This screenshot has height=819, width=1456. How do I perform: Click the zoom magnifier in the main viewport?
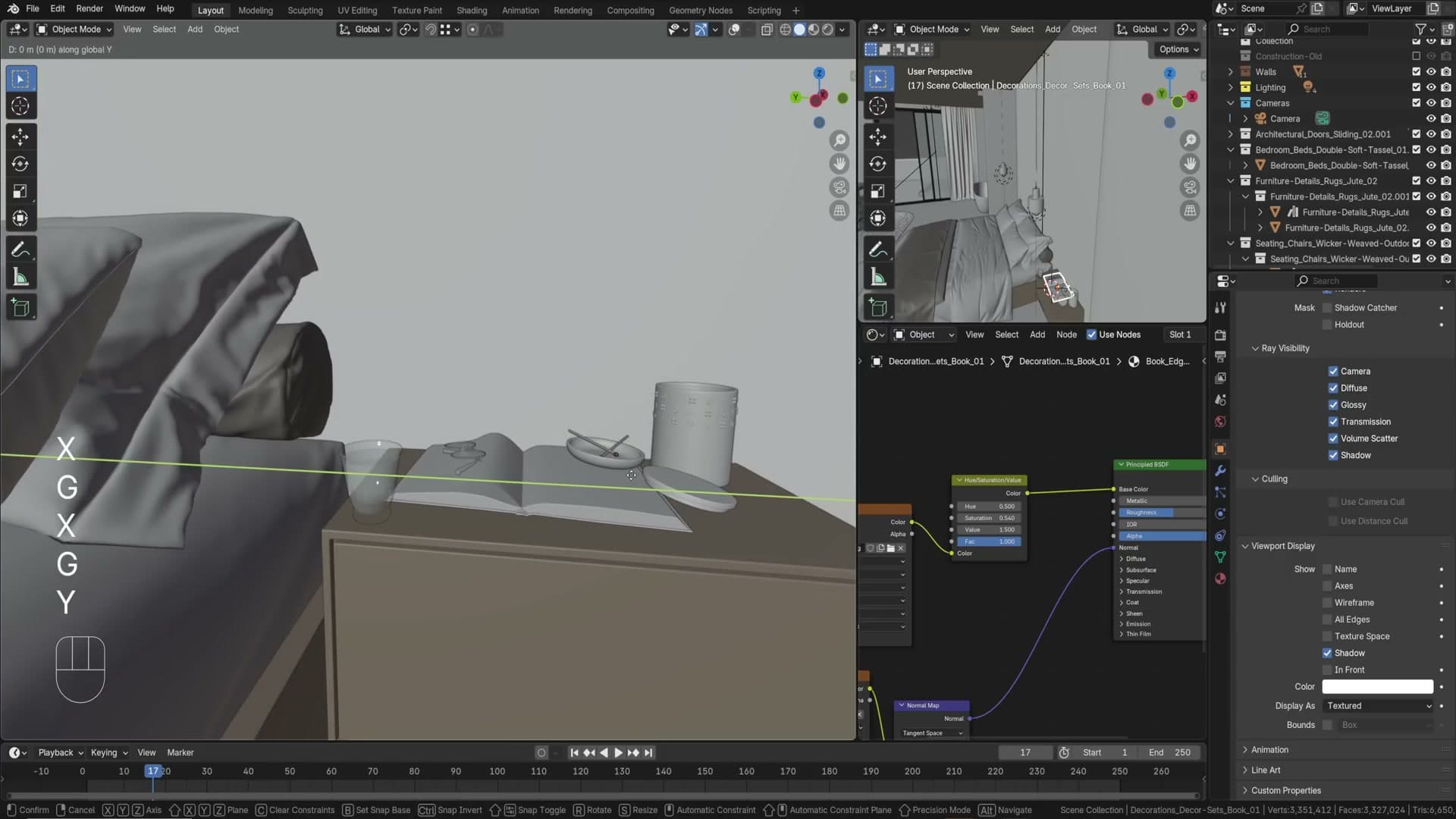[839, 140]
